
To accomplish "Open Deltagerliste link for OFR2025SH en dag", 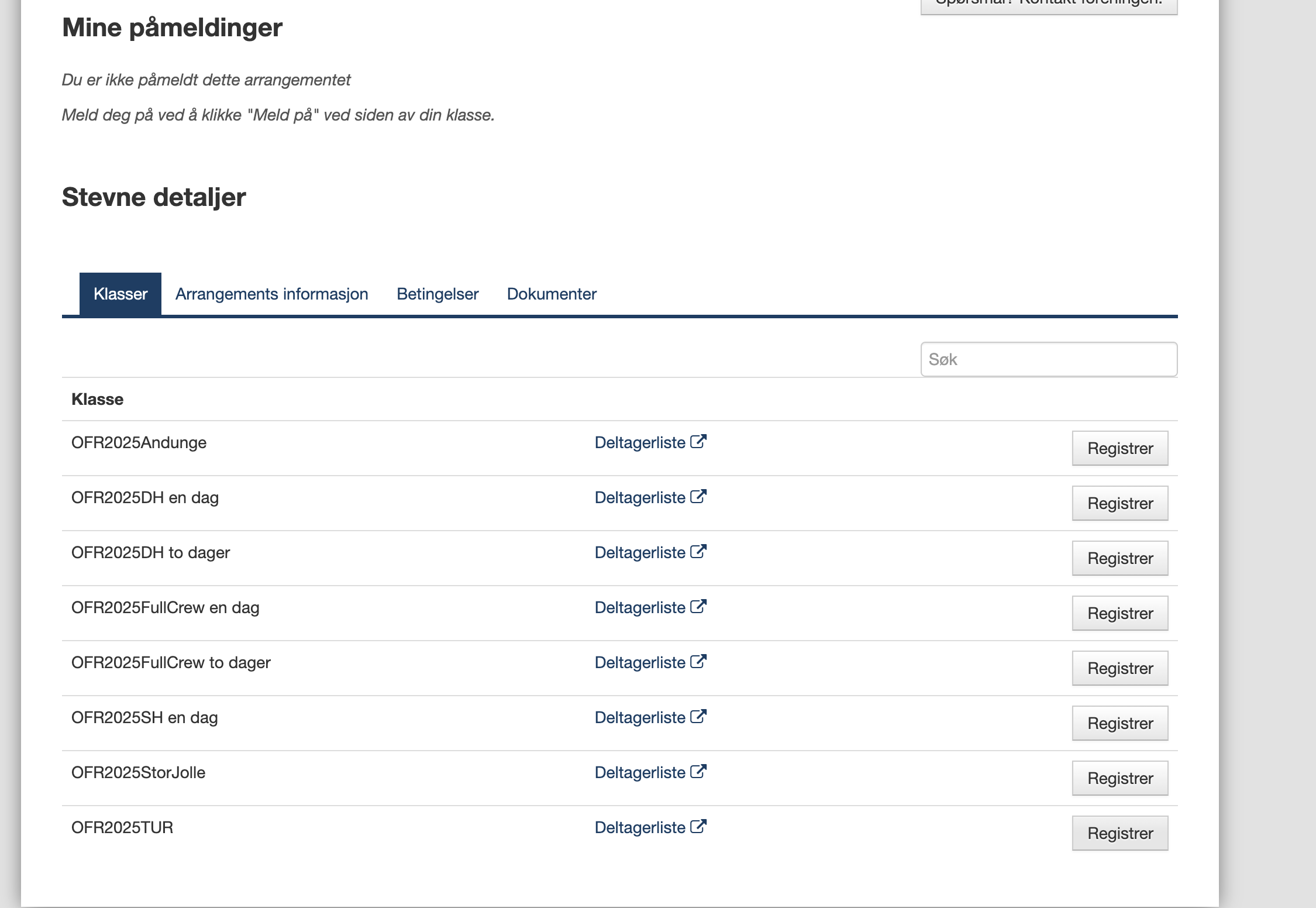I will 640,718.
